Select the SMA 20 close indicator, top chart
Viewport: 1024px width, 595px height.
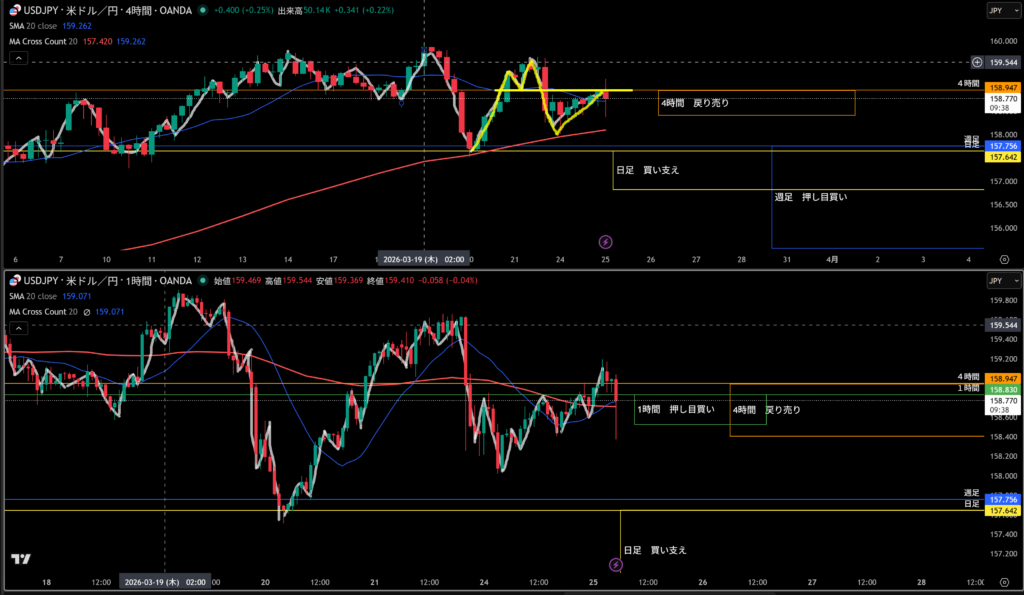pyautogui.click(x=42, y=24)
